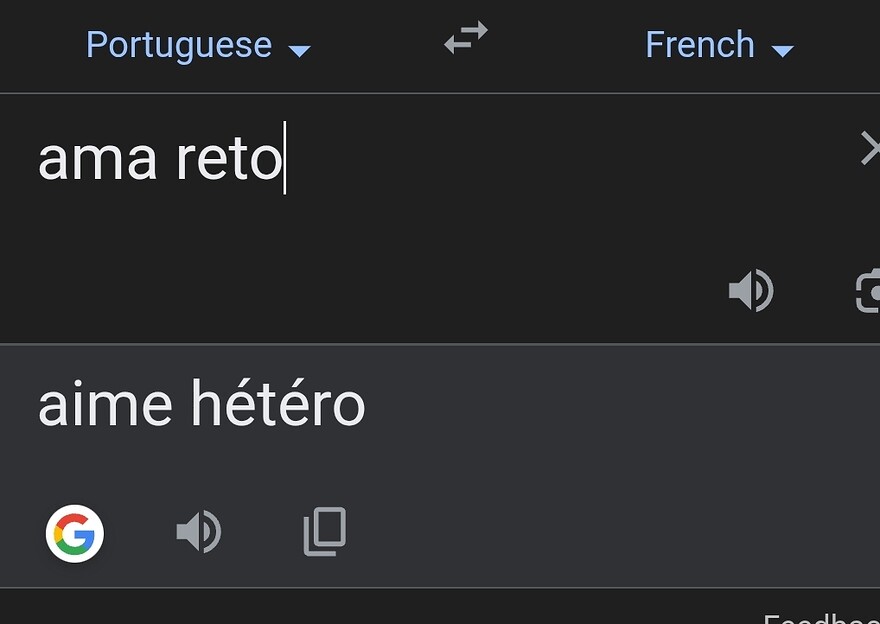Viewport: 880px width, 624px height.
Task: Click the divider line under language bar
Action: pyautogui.click(x=440, y=93)
